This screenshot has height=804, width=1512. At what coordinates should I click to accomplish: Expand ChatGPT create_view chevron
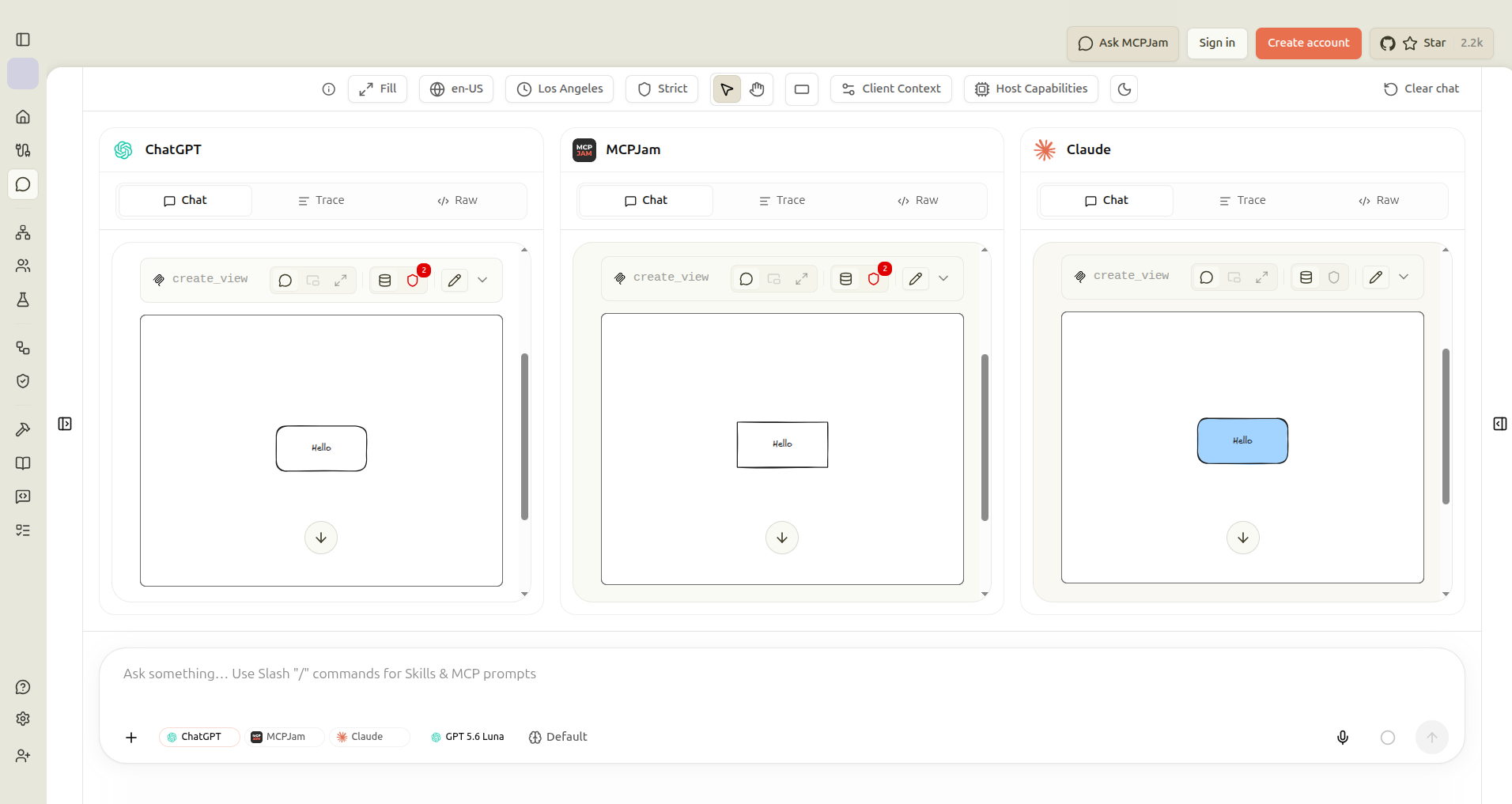[482, 281]
